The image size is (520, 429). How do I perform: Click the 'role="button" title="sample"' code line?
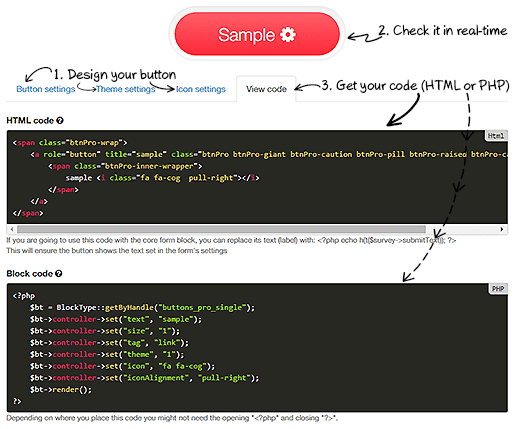[x=269, y=154]
